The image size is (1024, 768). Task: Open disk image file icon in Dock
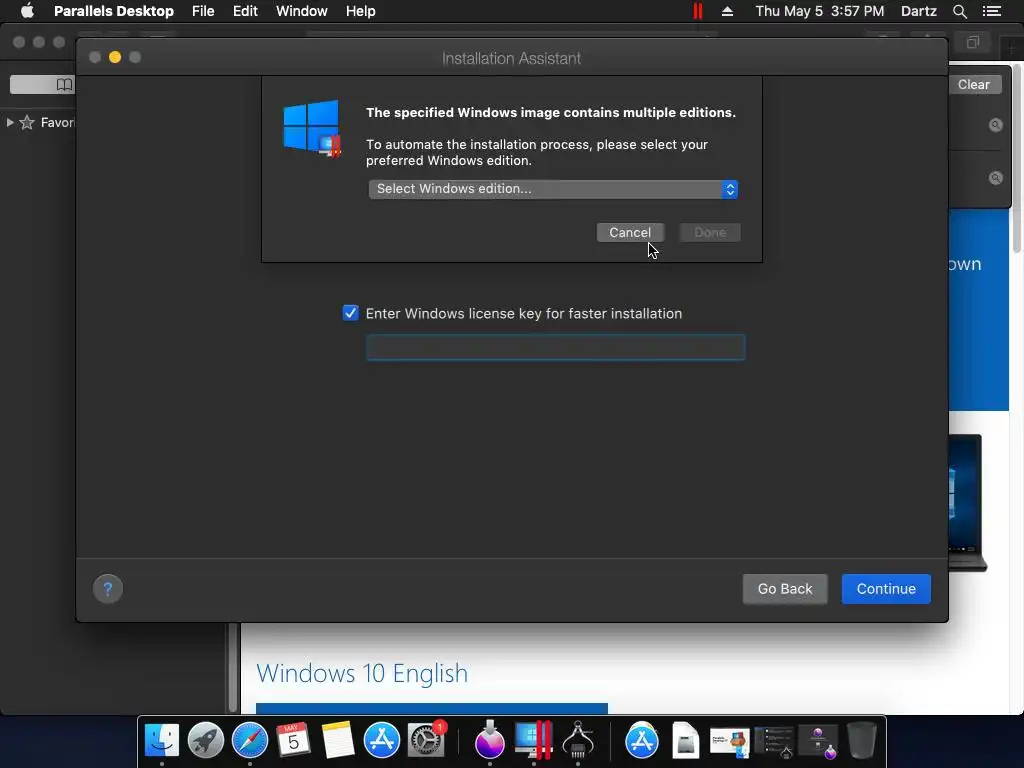point(685,741)
